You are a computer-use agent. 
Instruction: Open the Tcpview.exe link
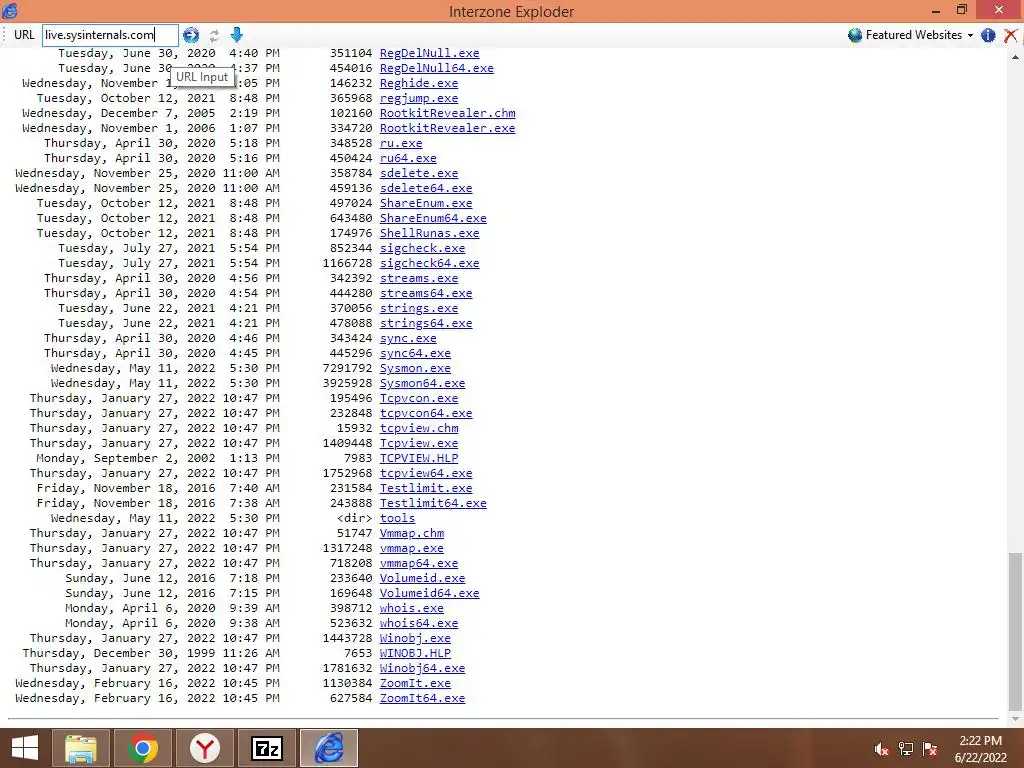coord(419,443)
